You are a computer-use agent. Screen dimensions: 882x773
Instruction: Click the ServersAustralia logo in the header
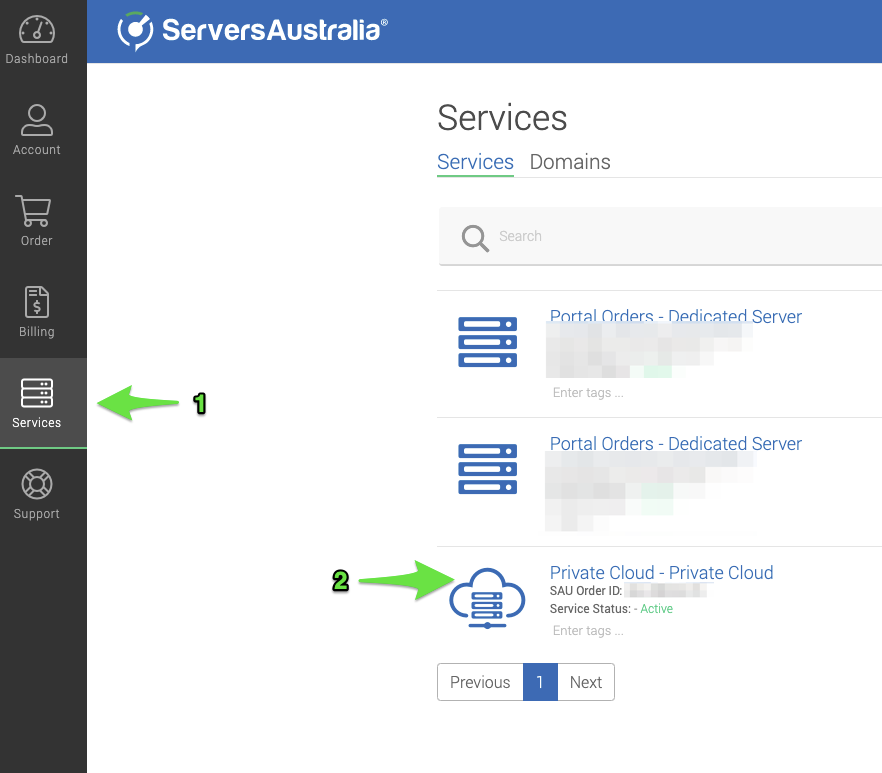[248, 30]
